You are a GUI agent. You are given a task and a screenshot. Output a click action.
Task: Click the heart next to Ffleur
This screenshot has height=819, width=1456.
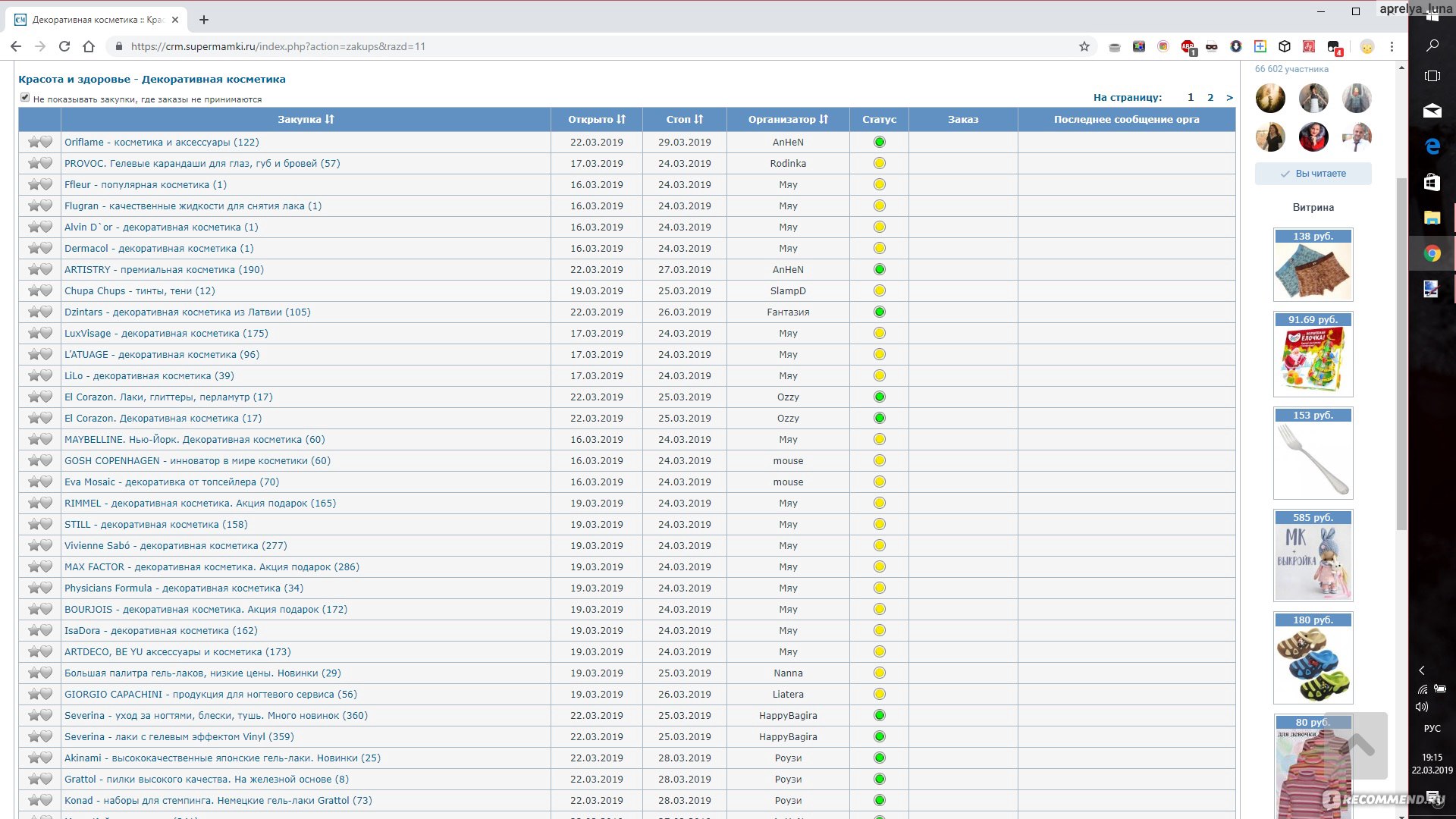point(46,184)
